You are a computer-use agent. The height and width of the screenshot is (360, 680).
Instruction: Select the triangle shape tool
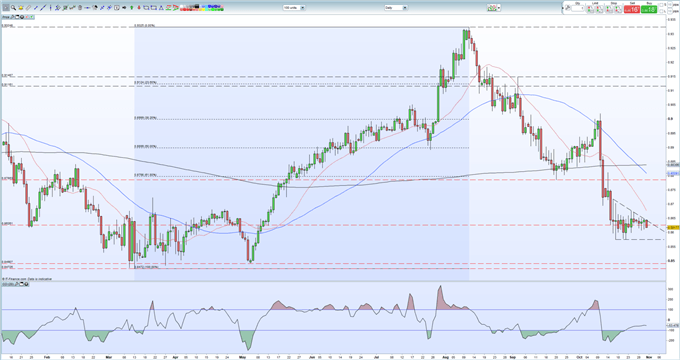point(161,7)
